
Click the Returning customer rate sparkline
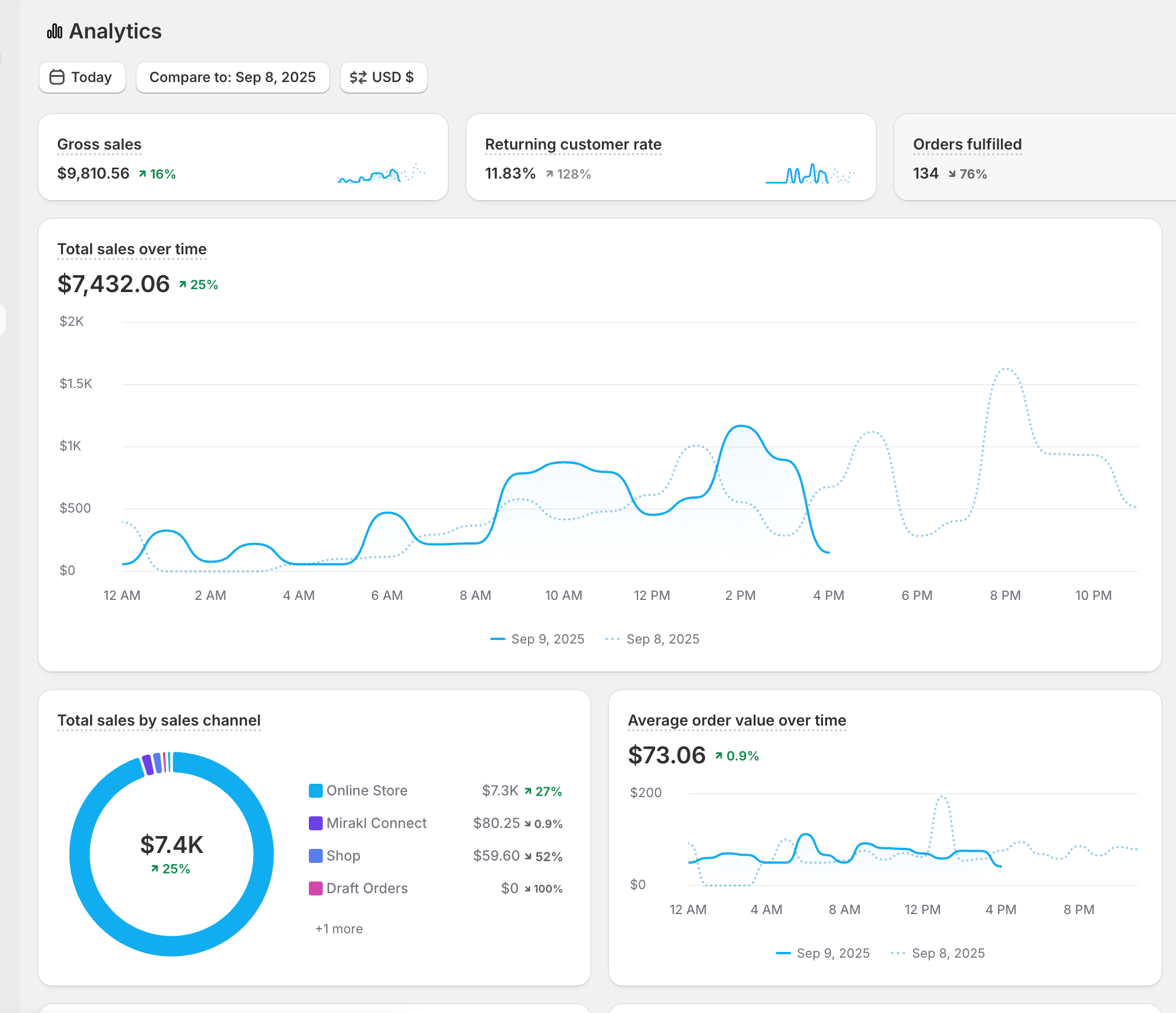pyautogui.click(x=809, y=173)
